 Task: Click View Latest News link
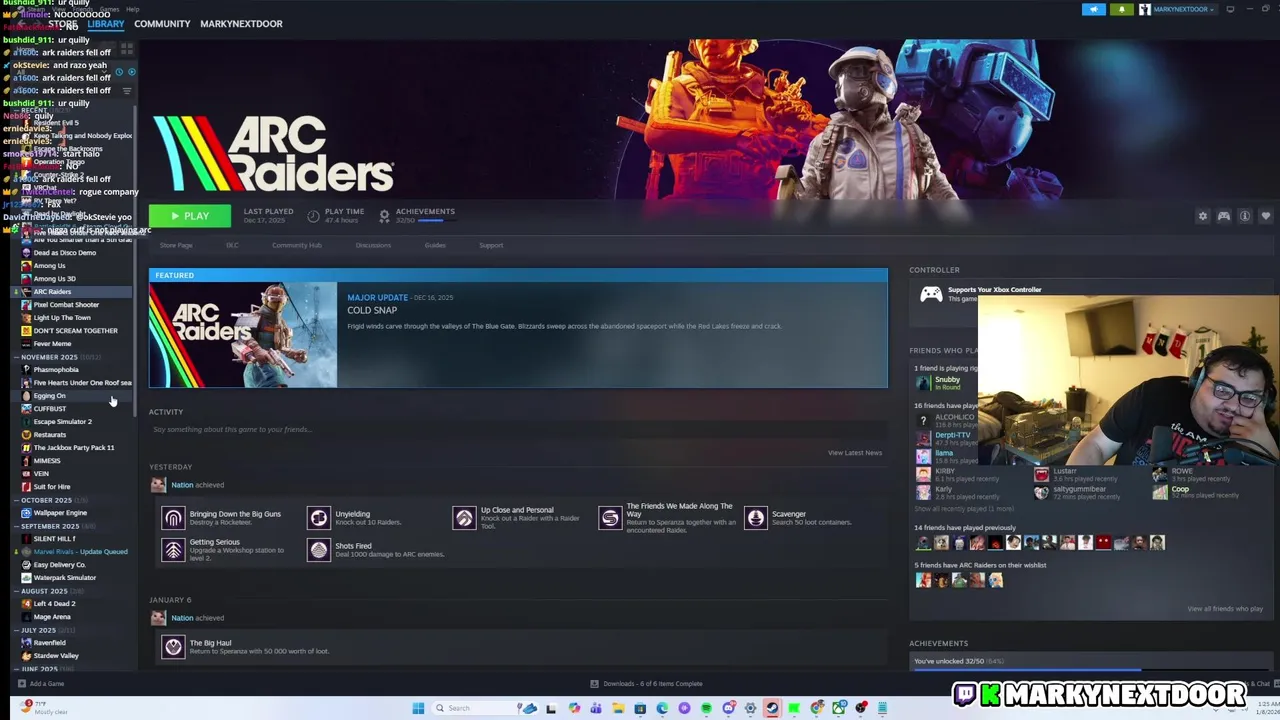[855, 453]
